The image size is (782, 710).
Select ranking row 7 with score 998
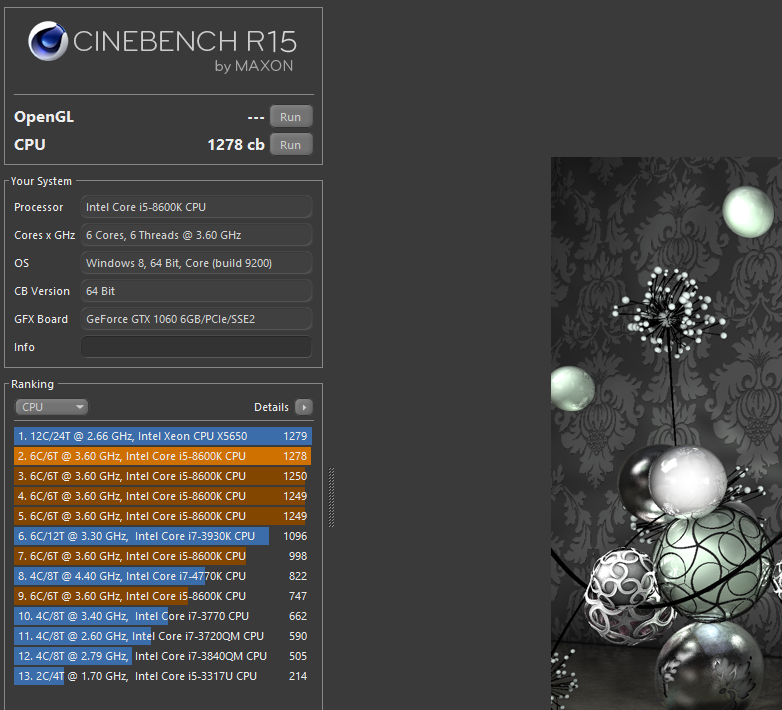click(163, 556)
